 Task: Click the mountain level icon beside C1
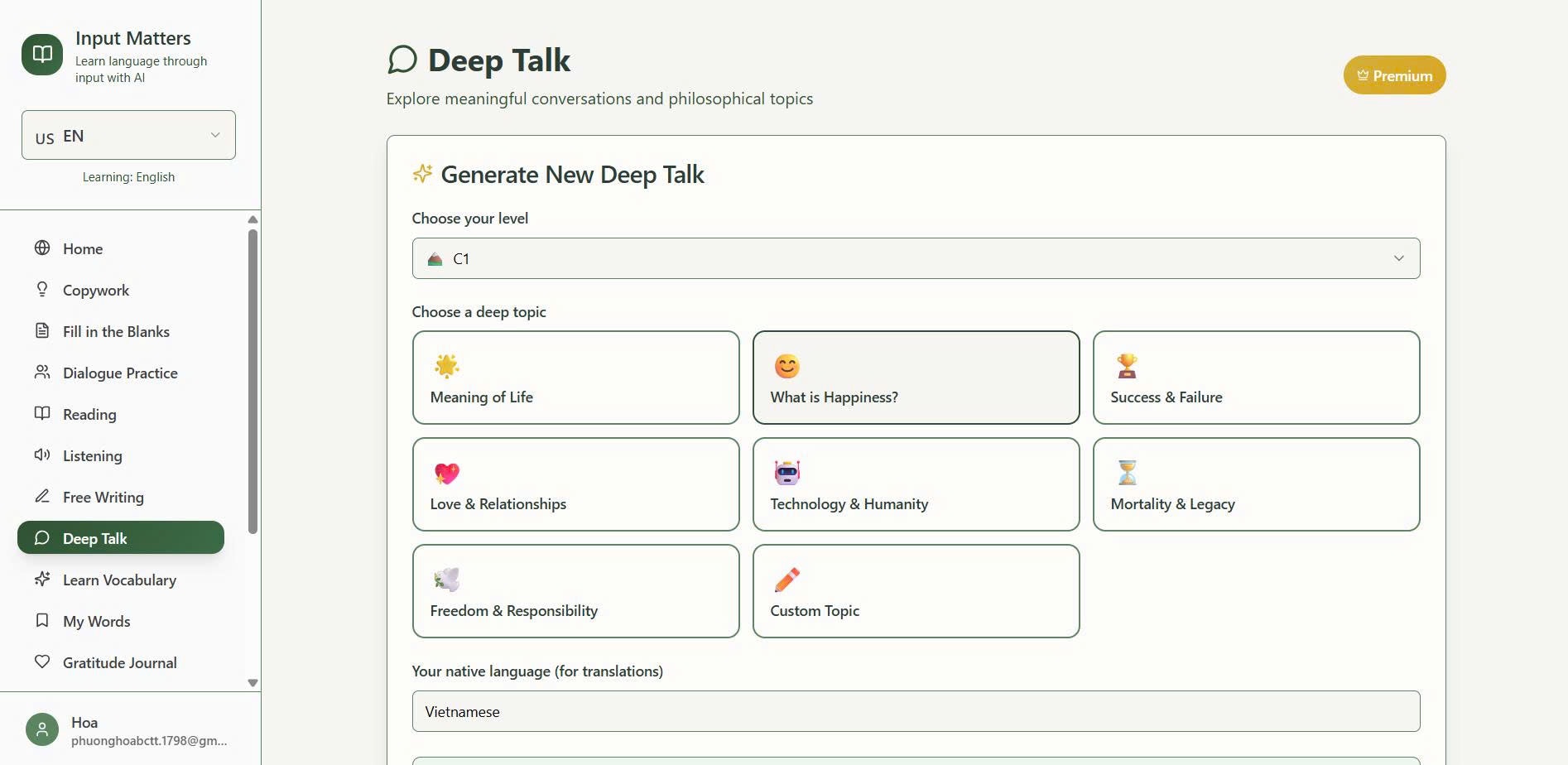[x=435, y=259]
